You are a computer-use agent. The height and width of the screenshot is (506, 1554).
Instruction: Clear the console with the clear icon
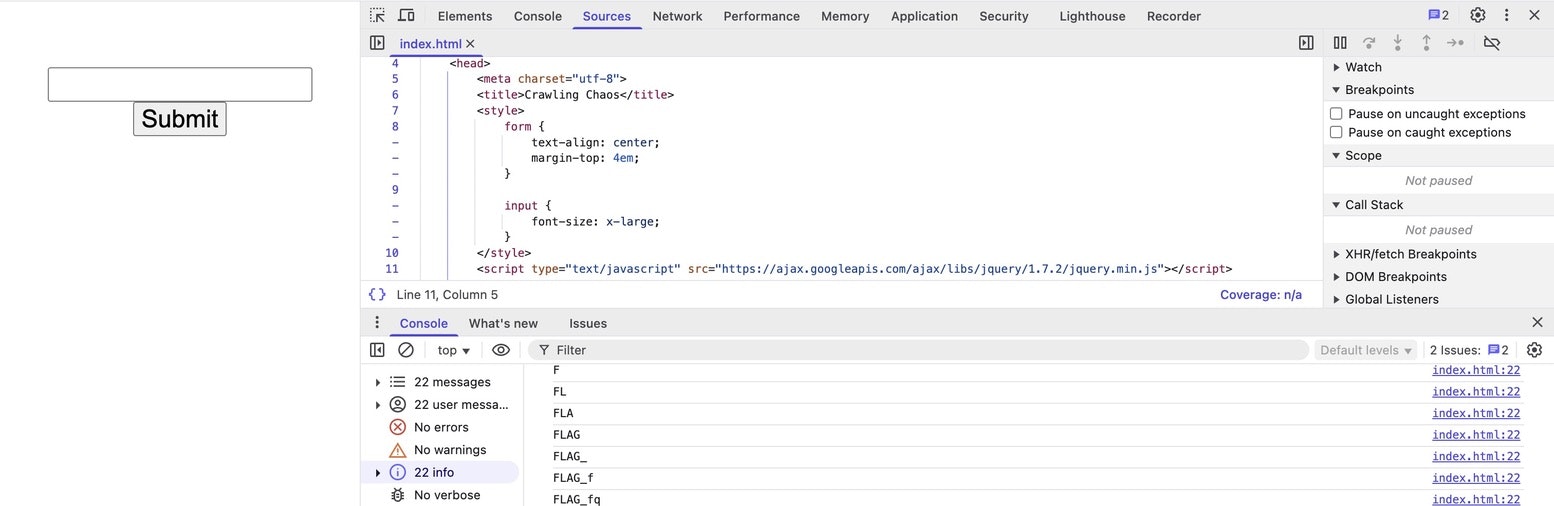pyautogui.click(x=406, y=350)
